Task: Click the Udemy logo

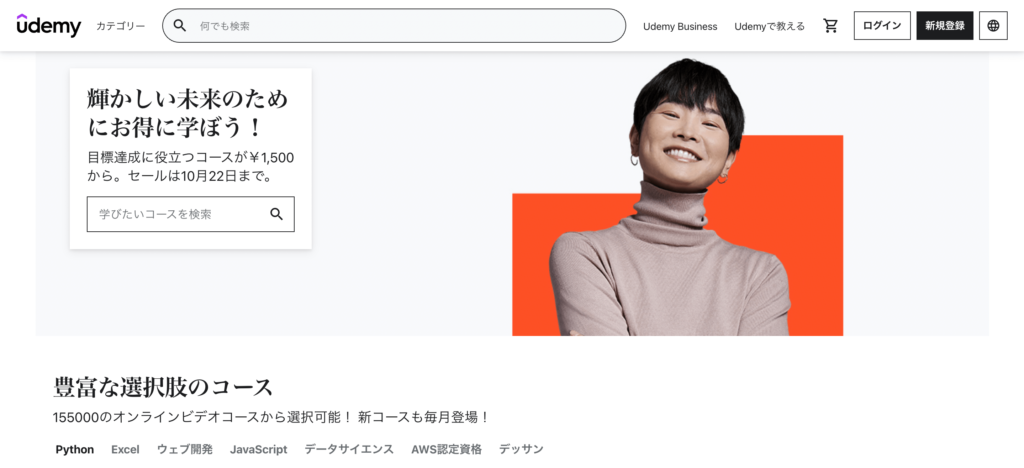Action: coord(49,25)
